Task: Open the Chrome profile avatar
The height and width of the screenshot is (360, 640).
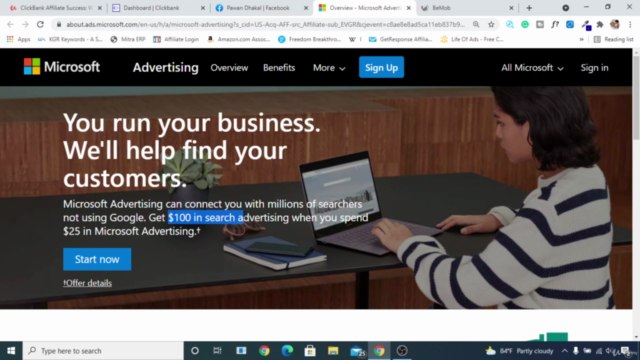Action: [615, 24]
